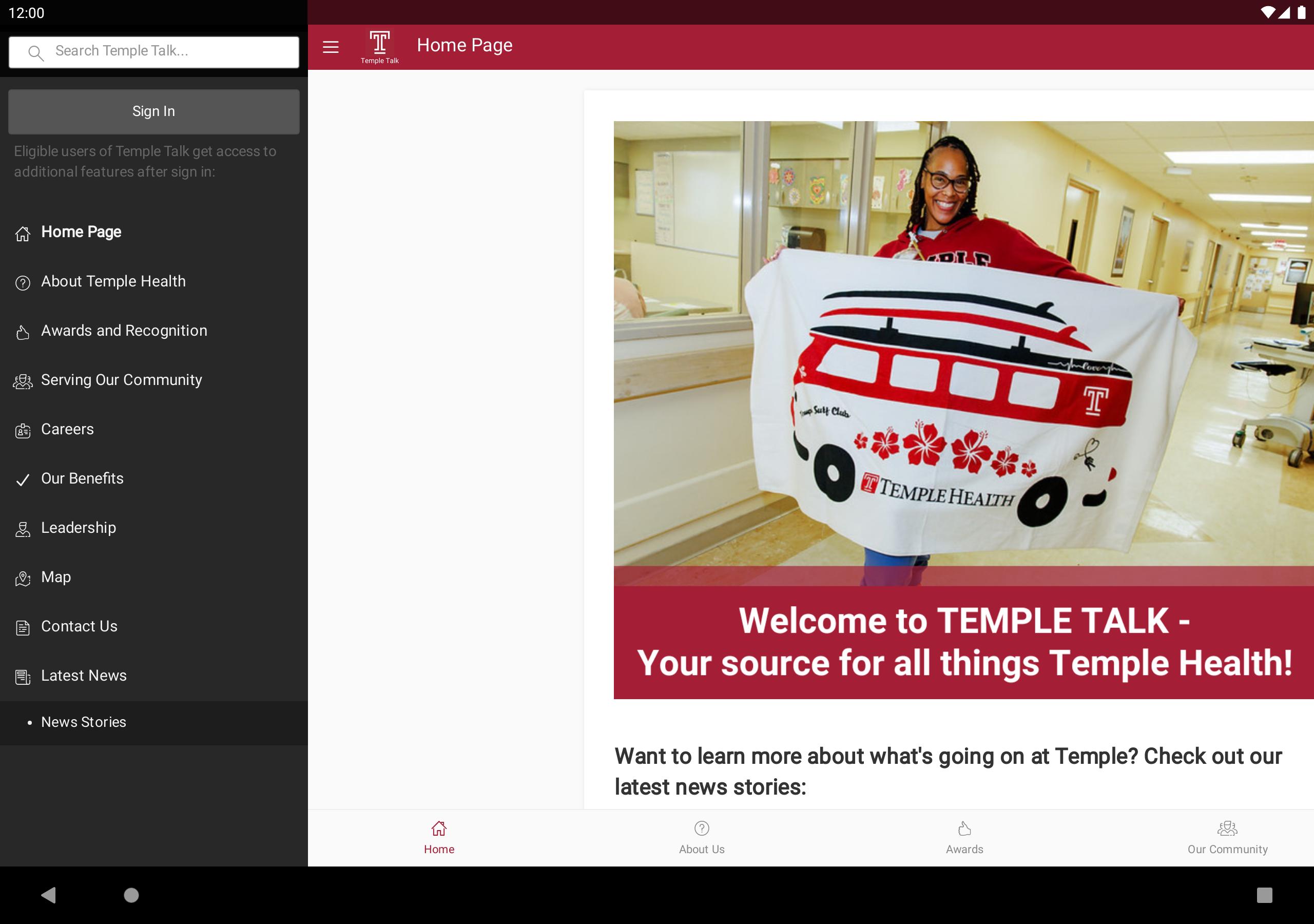This screenshot has height=924, width=1314.
Task: Click the Leadership person icon
Action: [x=22, y=529]
